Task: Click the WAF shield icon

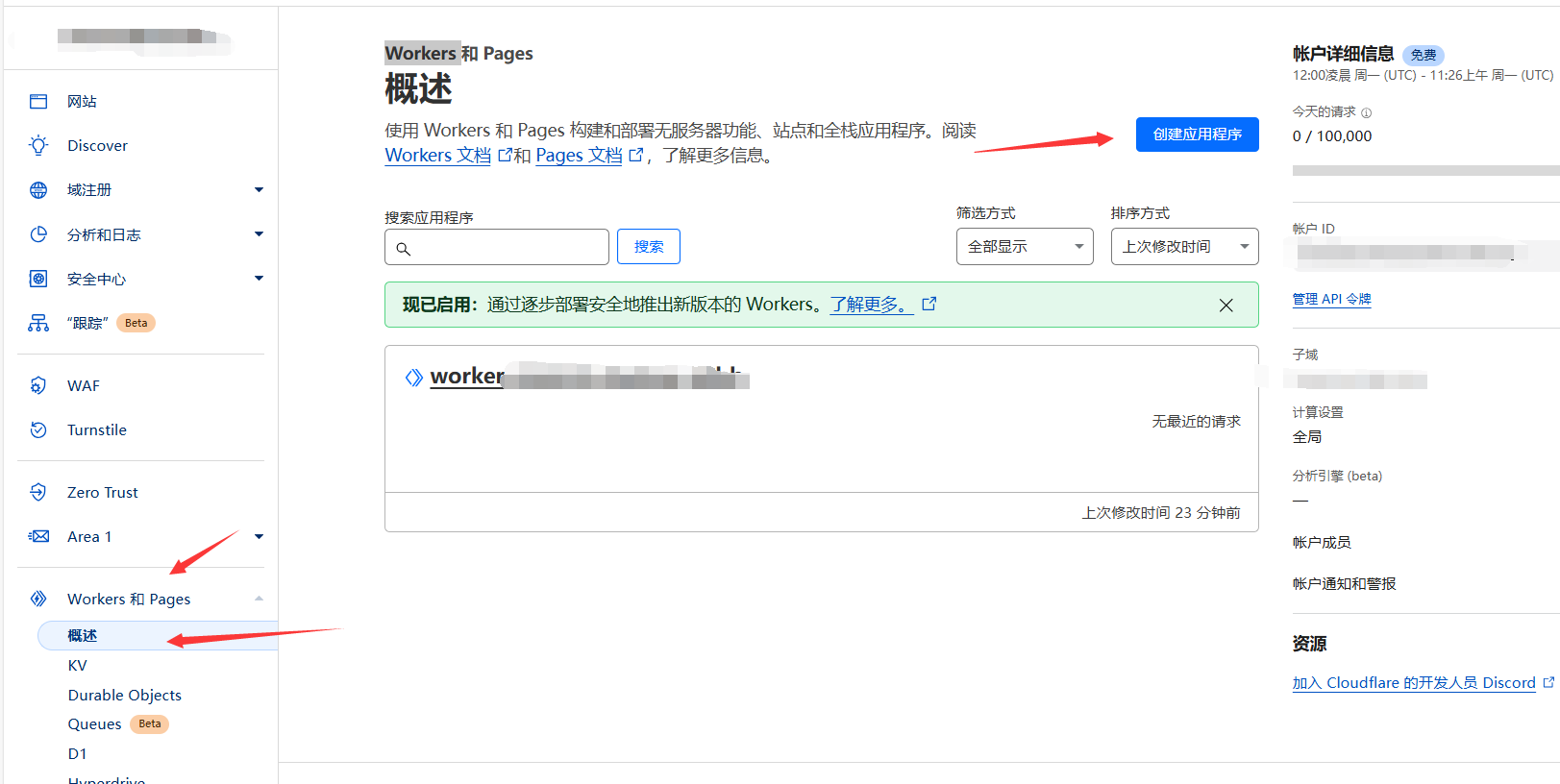Action: (38, 386)
